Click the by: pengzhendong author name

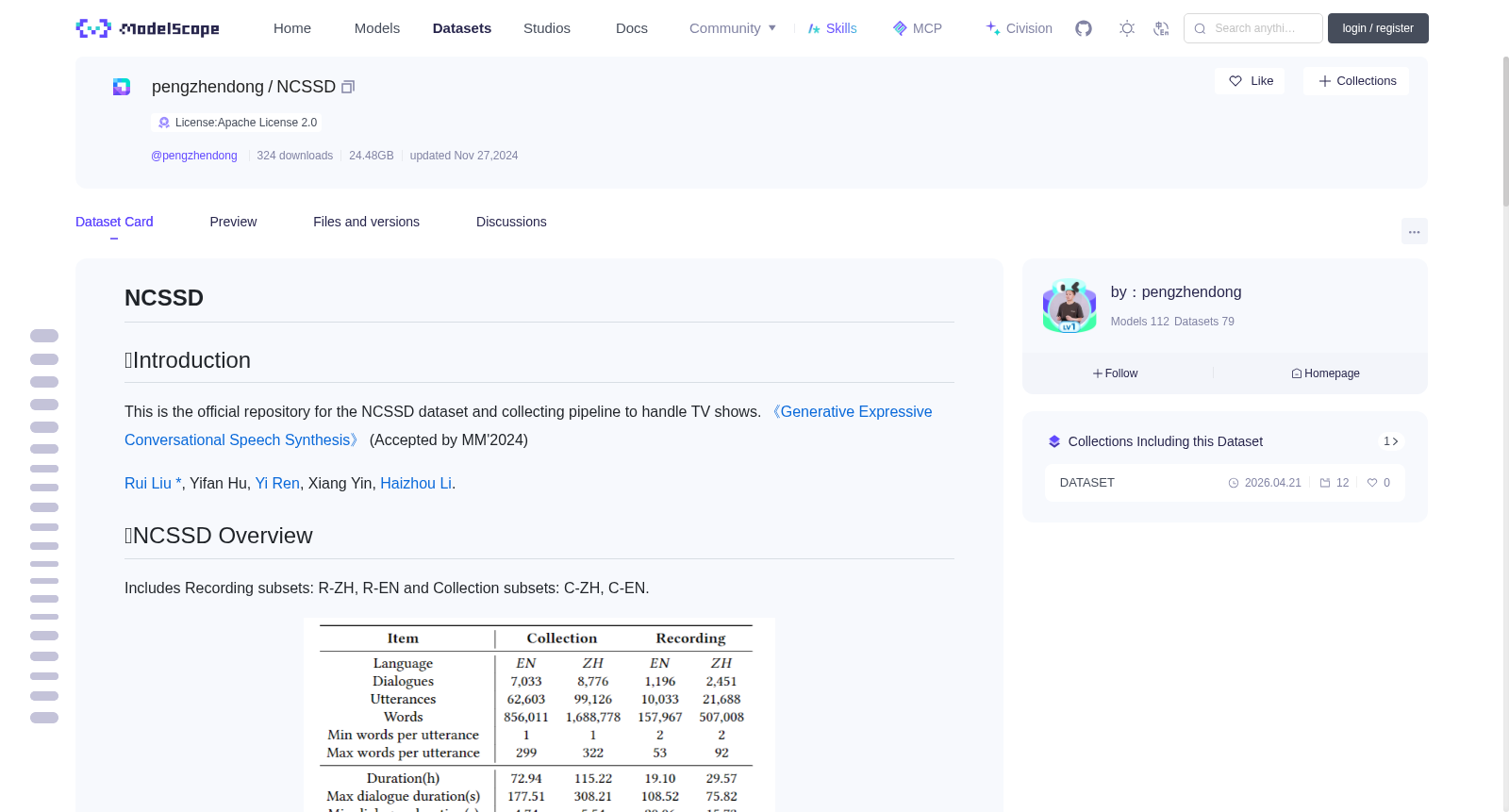1176,292
